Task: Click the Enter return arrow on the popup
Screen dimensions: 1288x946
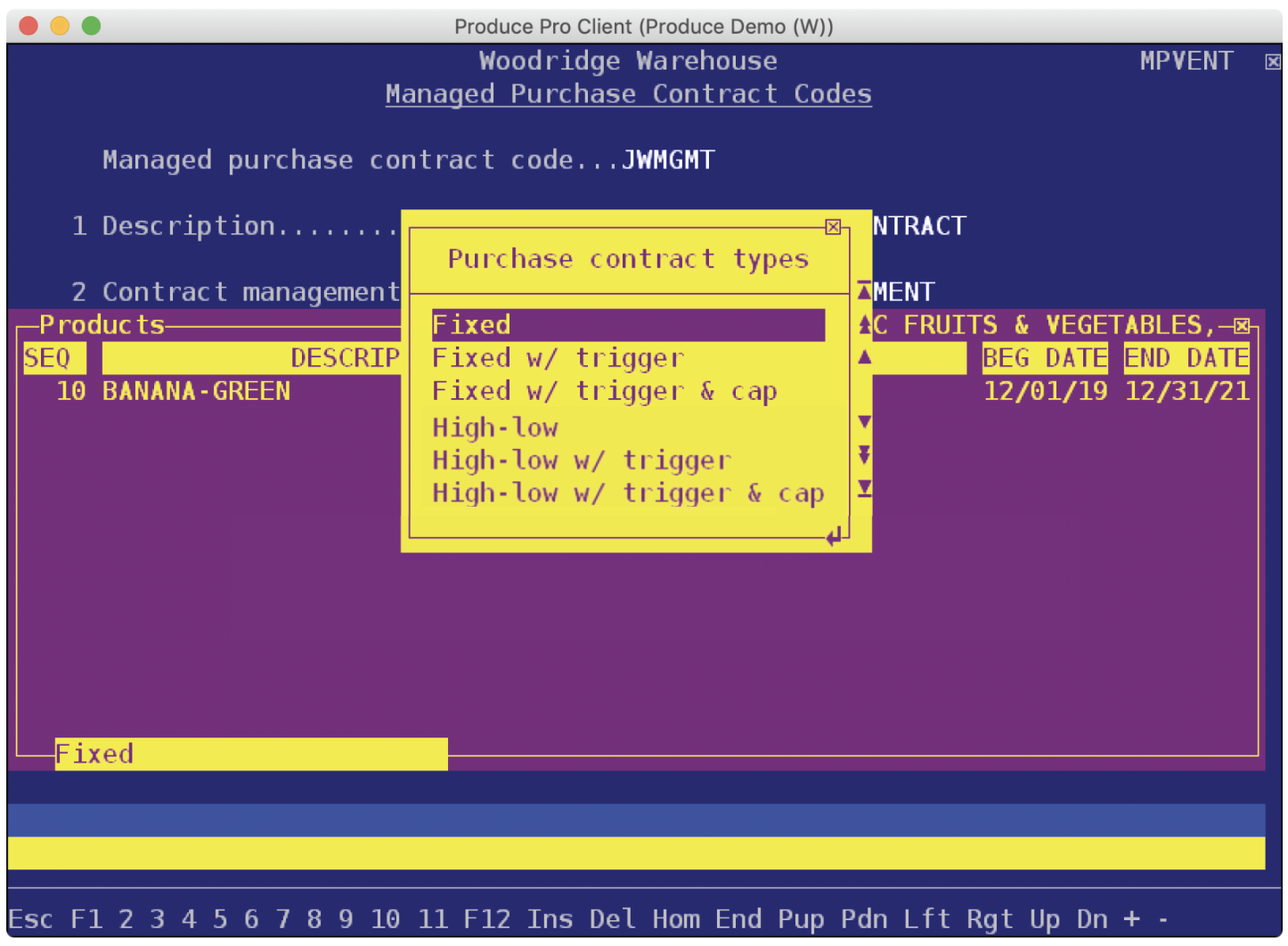Action: (x=834, y=536)
